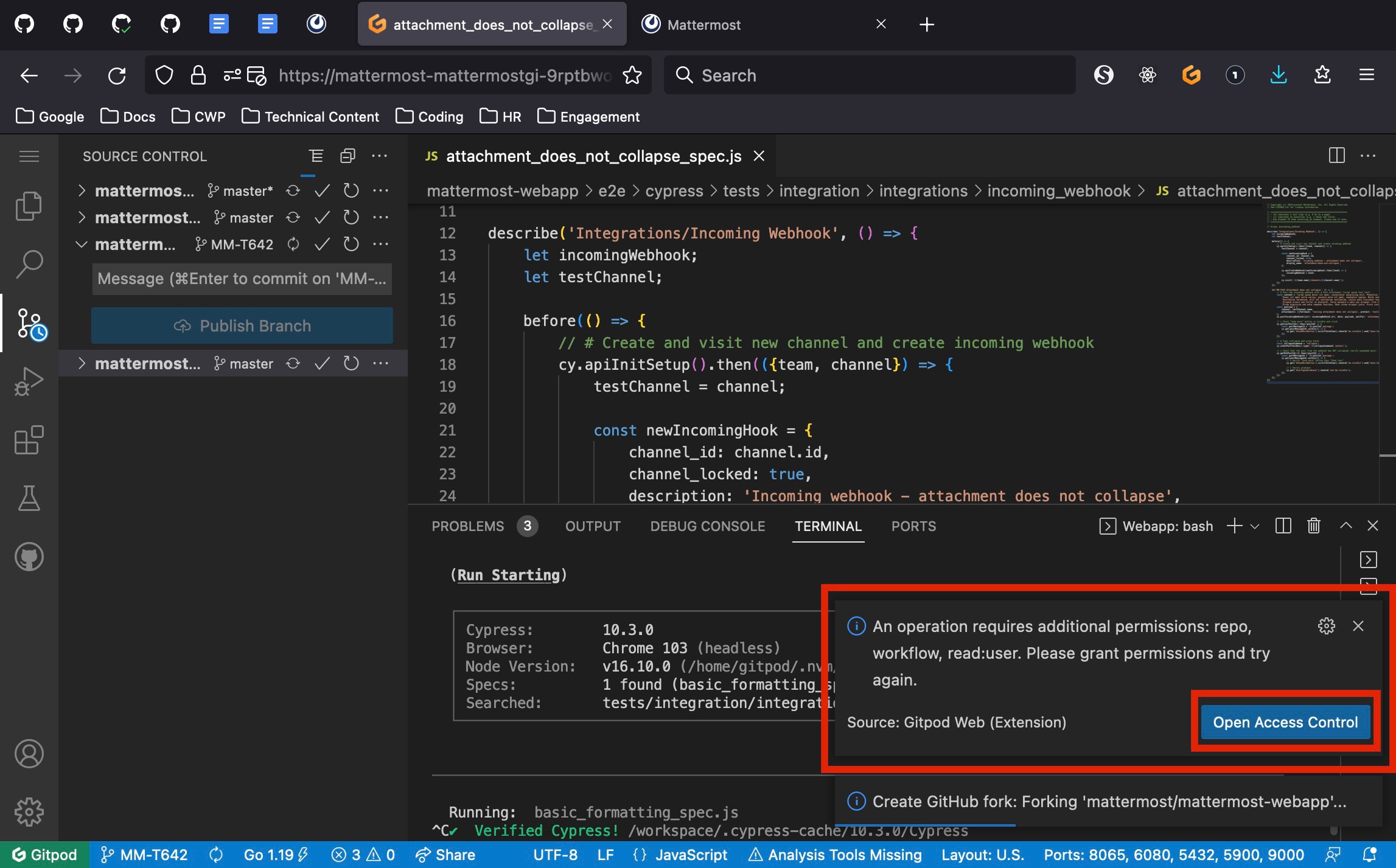The width and height of the screenshot is (1396, 868).
Task: Open the Explorer view in activity bar
Action: 29,206
